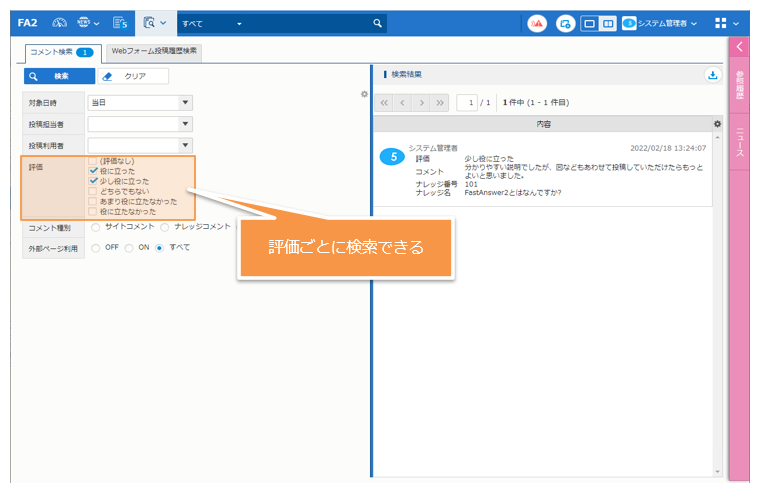Open the システム管理者 user menu
This screenshot has height=492, width=761.
point(665,23)
